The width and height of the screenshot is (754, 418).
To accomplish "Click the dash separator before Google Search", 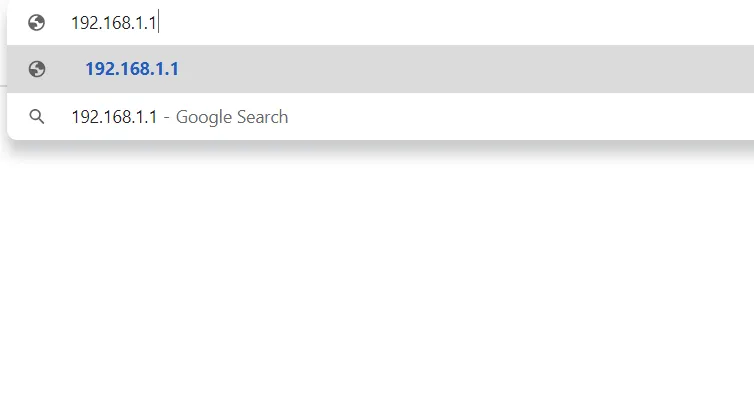I will tap(166, 117).
